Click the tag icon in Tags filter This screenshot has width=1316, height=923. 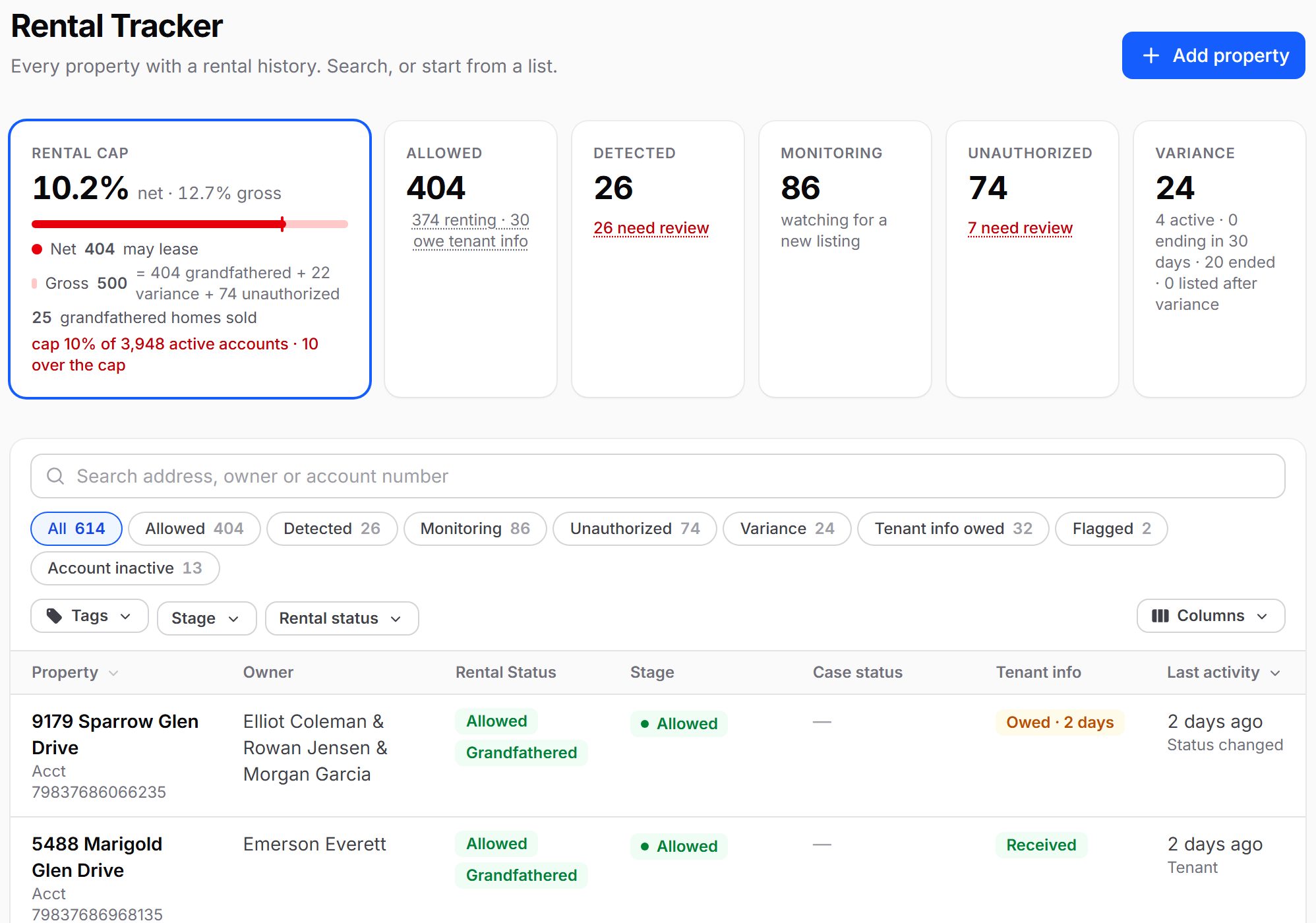pos(54,616)
